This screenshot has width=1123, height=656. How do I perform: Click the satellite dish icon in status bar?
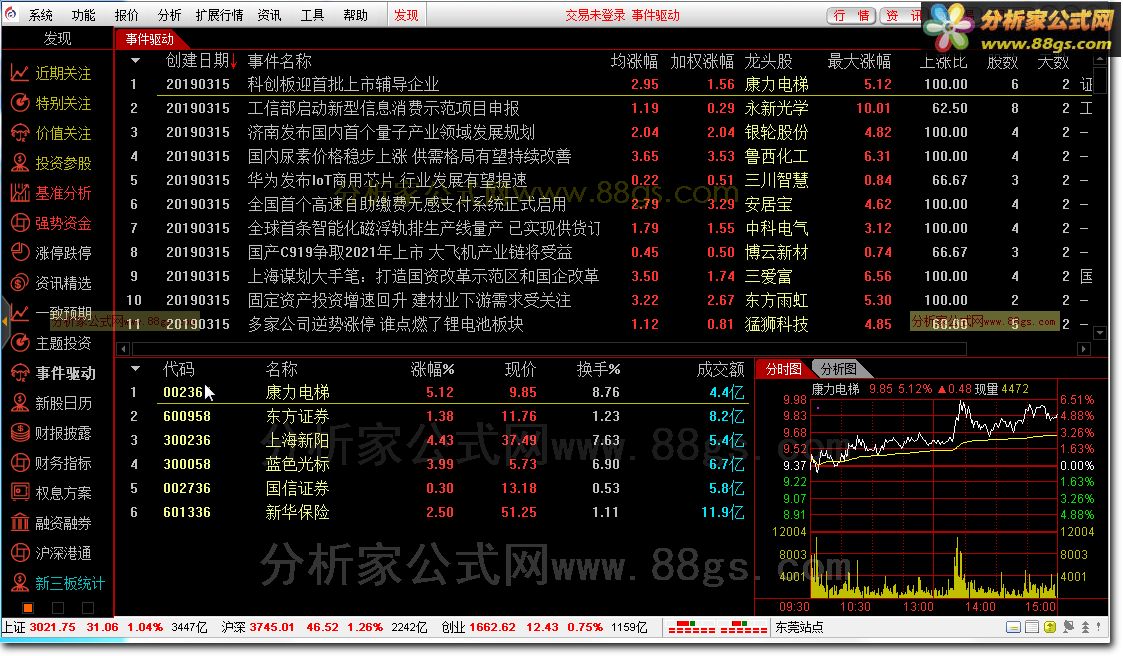(x=1069, y=627)
